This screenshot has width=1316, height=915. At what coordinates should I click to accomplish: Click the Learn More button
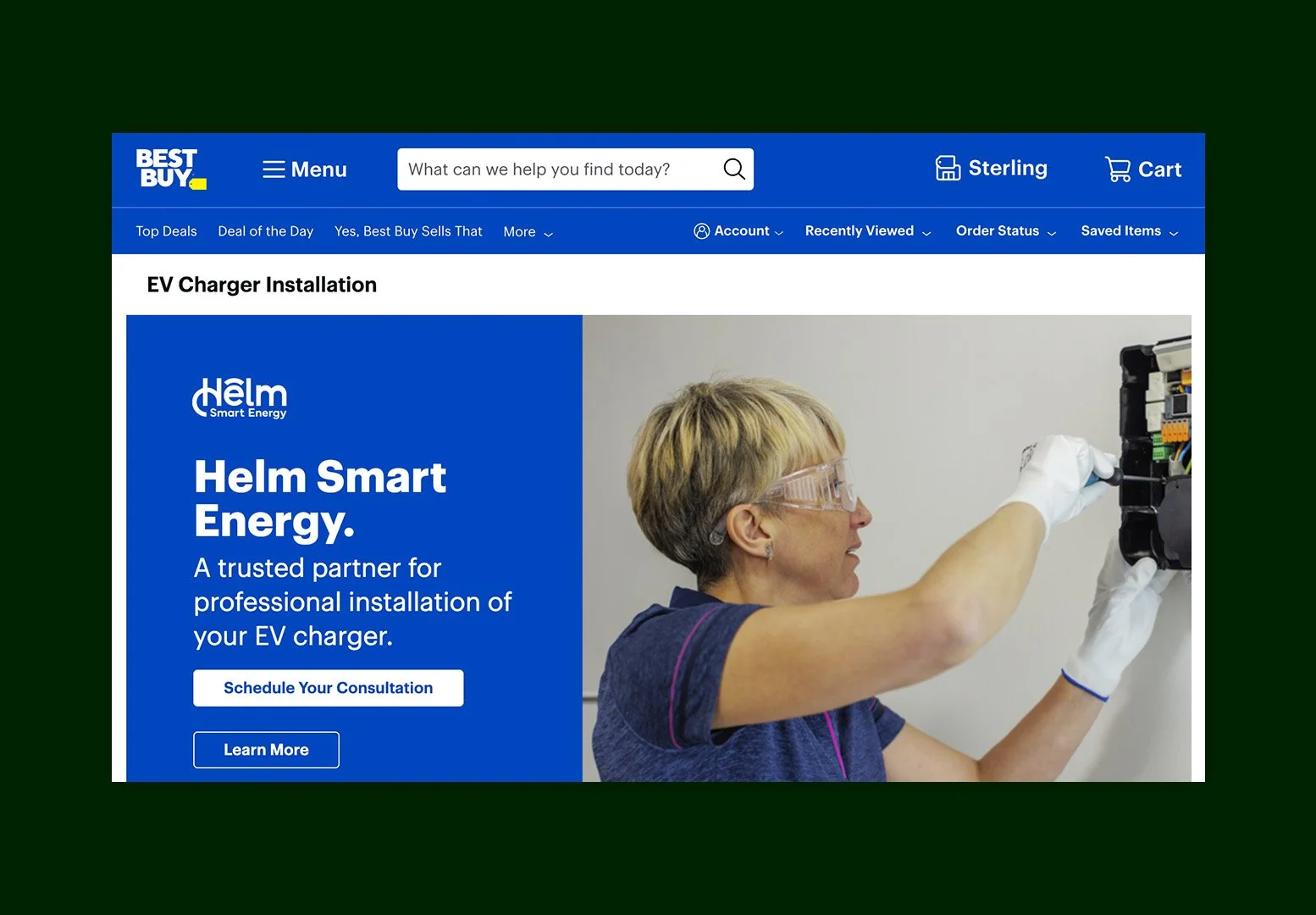pos(266,750)
